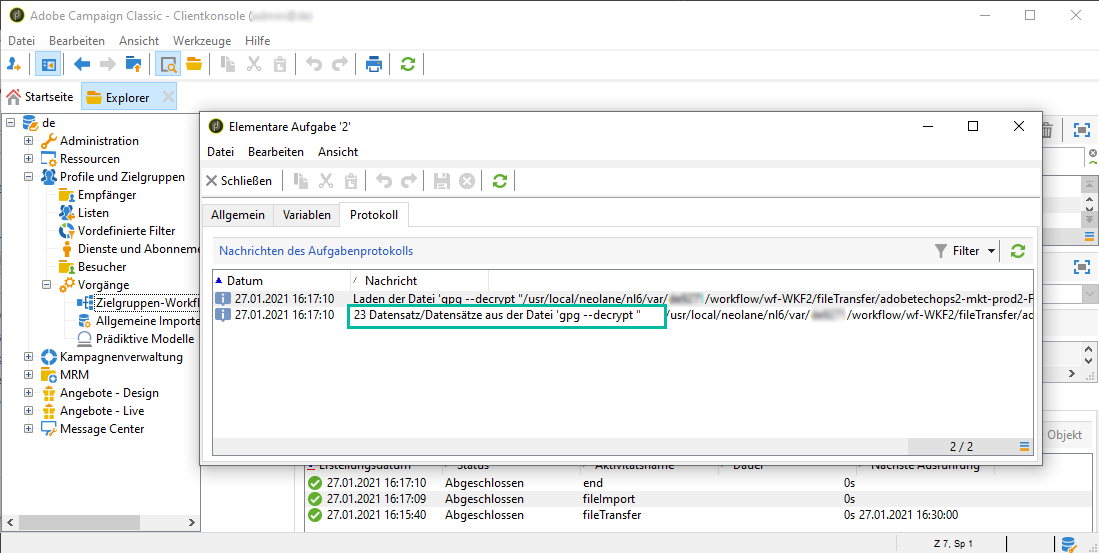Click the parent folder up icon
The width and height of the screenshot is (1099, 553).
point(133,64)
